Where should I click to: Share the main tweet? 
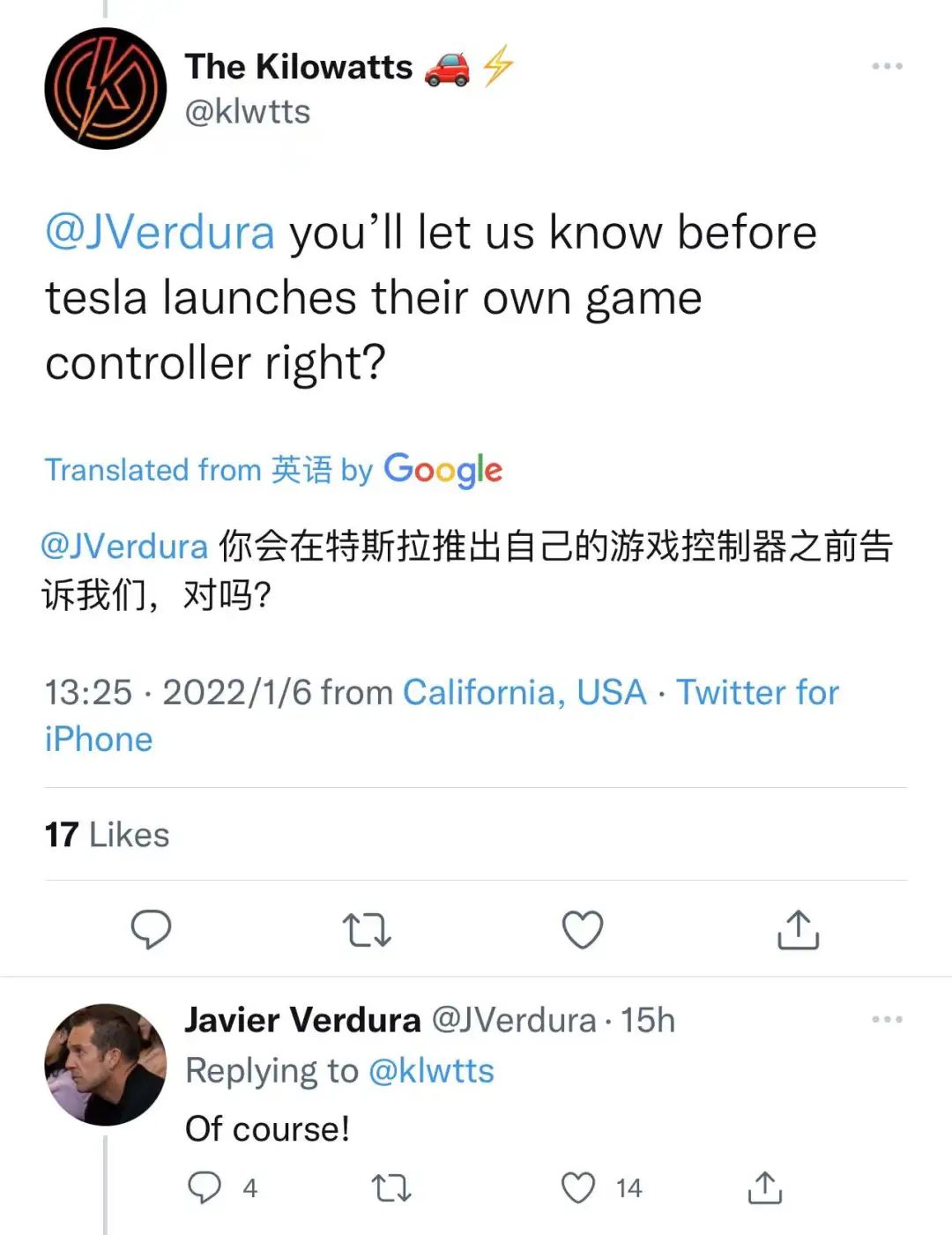[798, 929]
